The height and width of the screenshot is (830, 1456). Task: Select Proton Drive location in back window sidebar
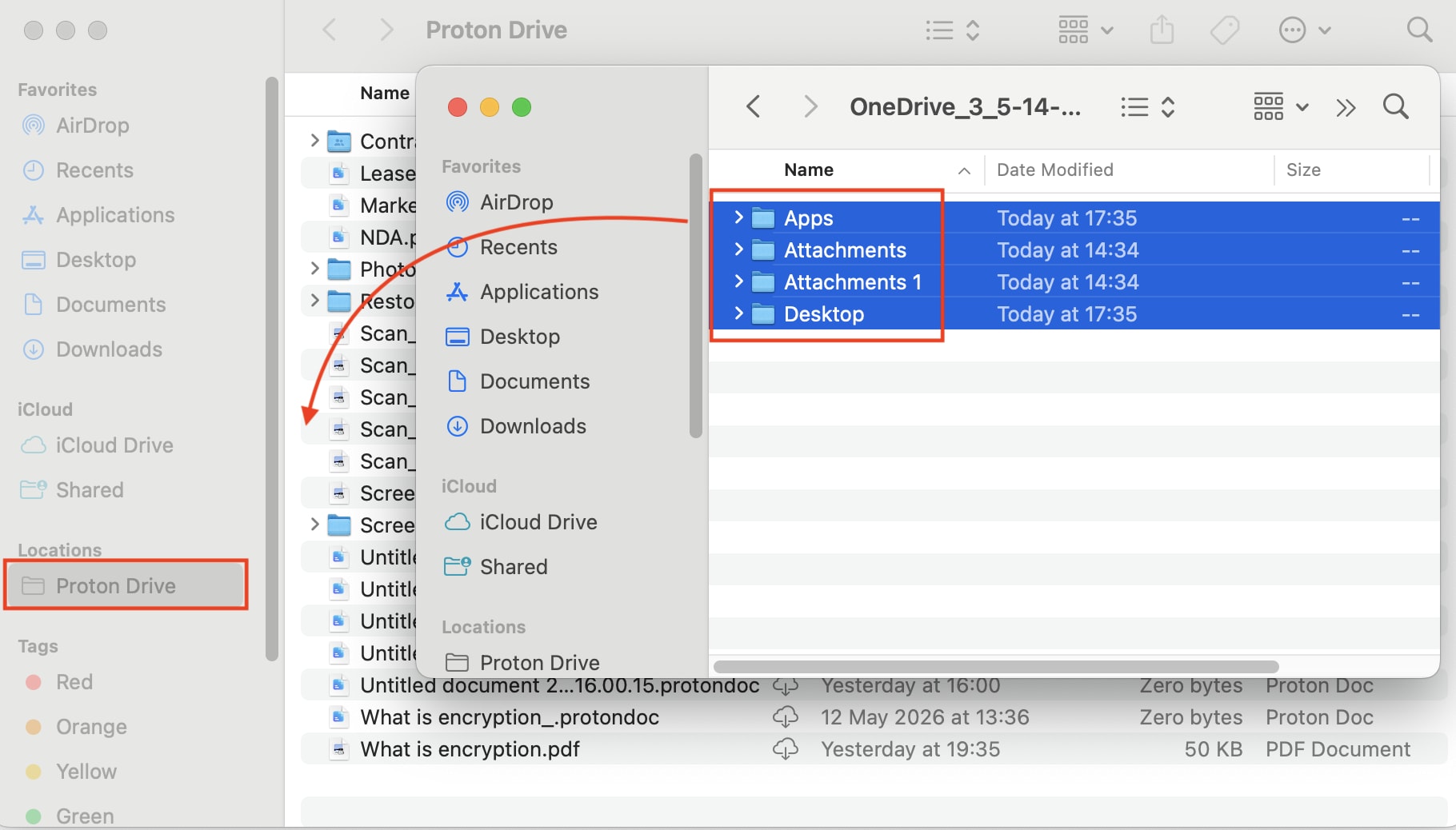click(126, 586)
